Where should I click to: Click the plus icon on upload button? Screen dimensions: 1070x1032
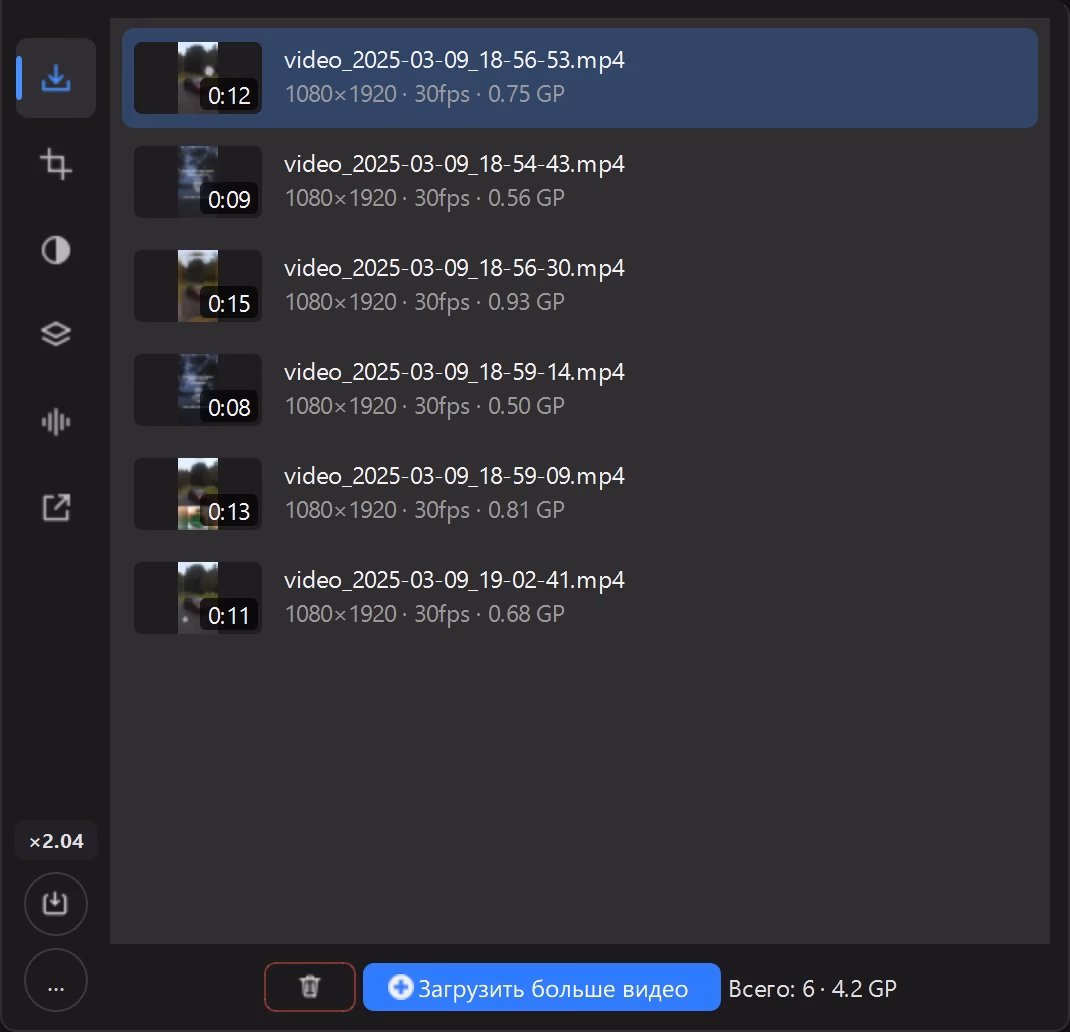tap(401, 987)
